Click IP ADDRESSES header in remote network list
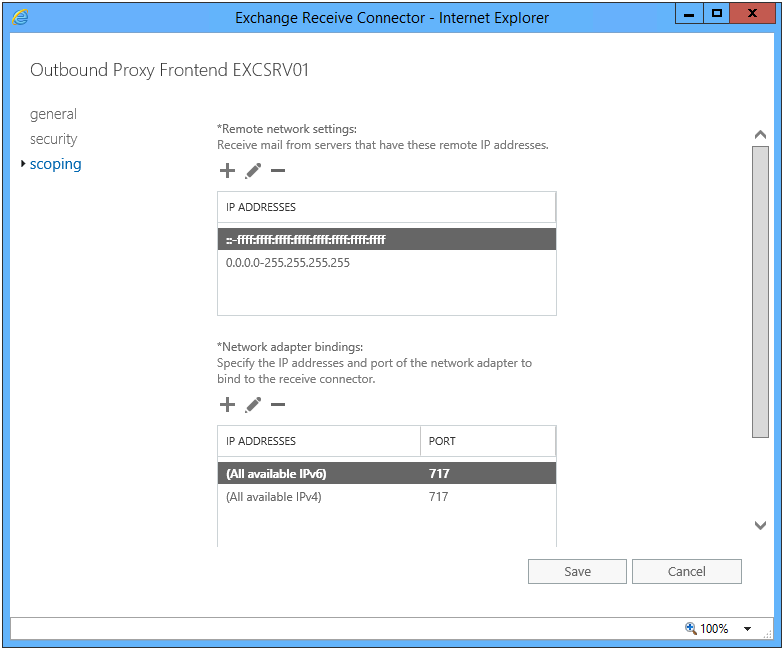 pyautogui.click(x=387, y=207)
